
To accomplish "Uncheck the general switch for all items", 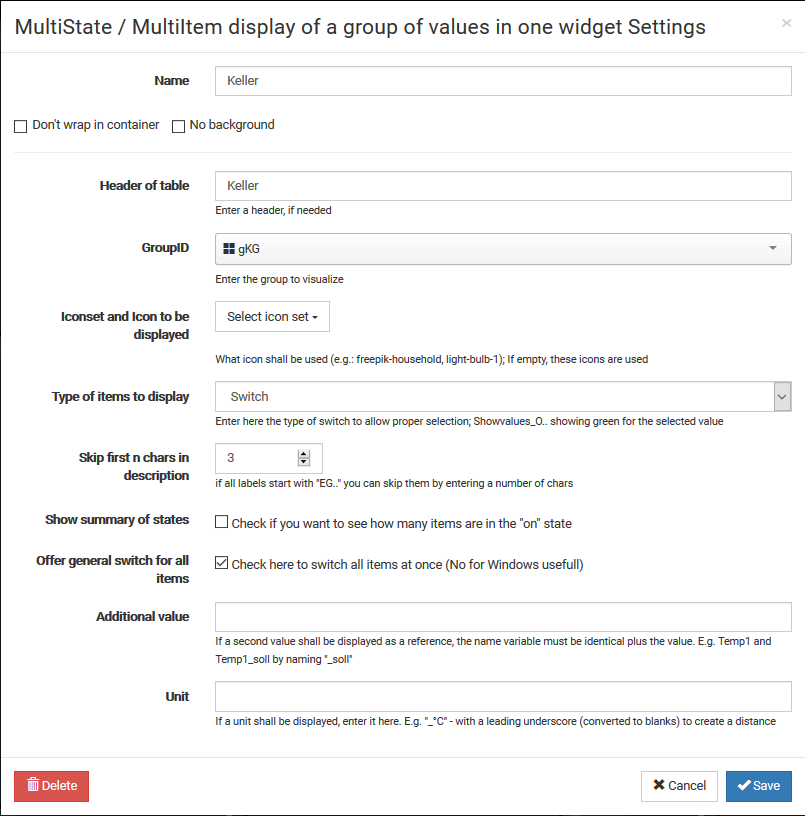I will [x=222, y=564].
